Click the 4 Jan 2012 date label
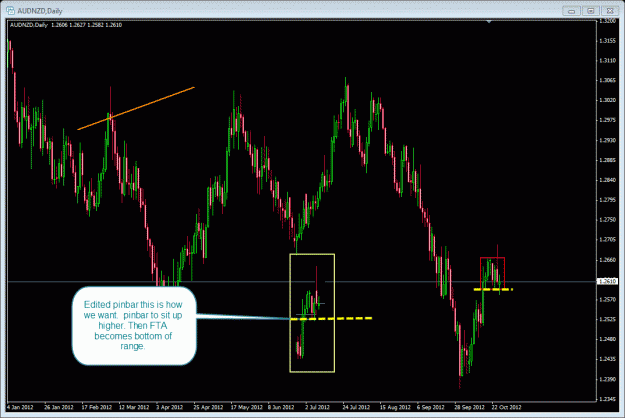Viewport: 625px width, 418px height. tap(20, 407)
